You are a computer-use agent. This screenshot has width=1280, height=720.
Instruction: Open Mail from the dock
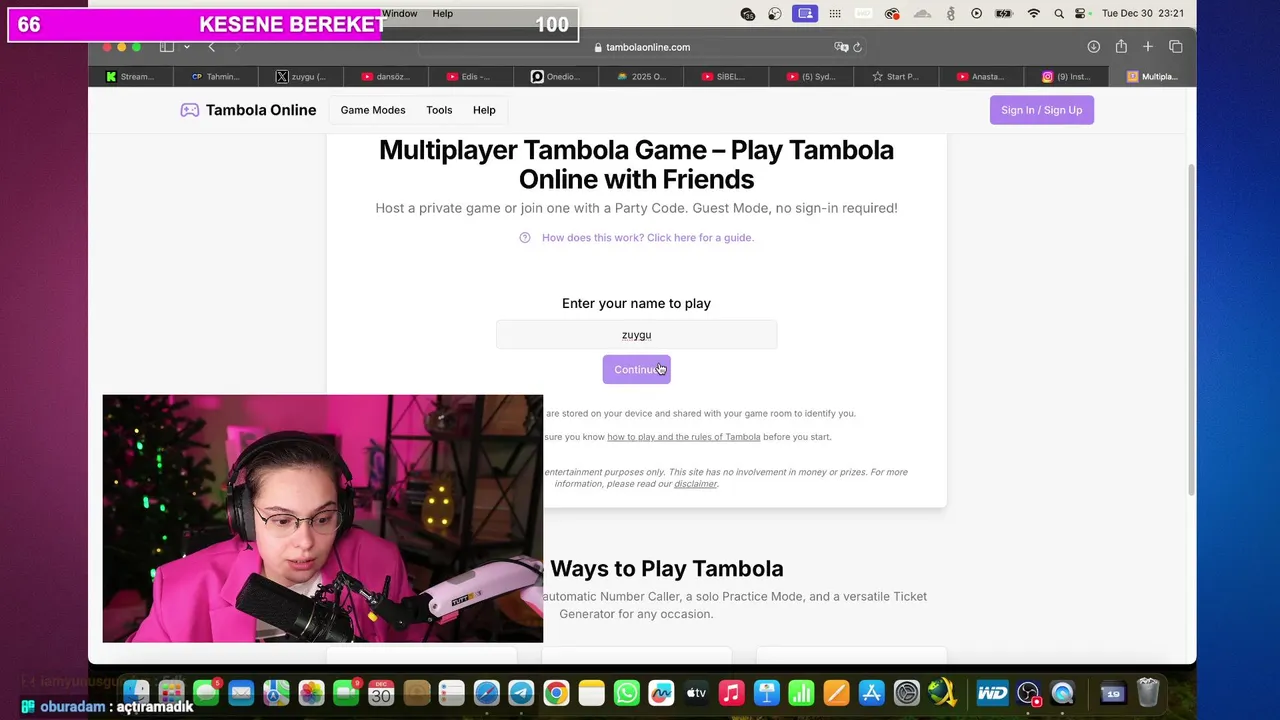pyautogui.click(x=241, y=692)
